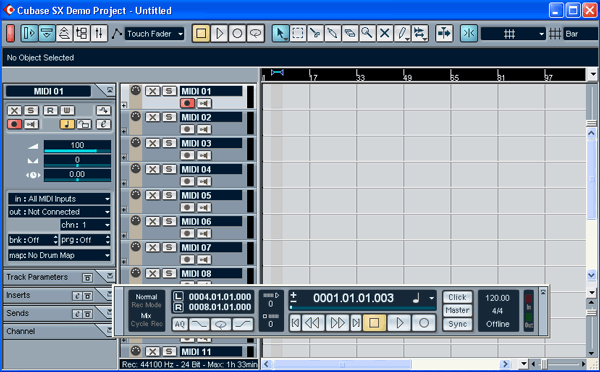
Task: Click the transport panel Play button
Action: 399,323
